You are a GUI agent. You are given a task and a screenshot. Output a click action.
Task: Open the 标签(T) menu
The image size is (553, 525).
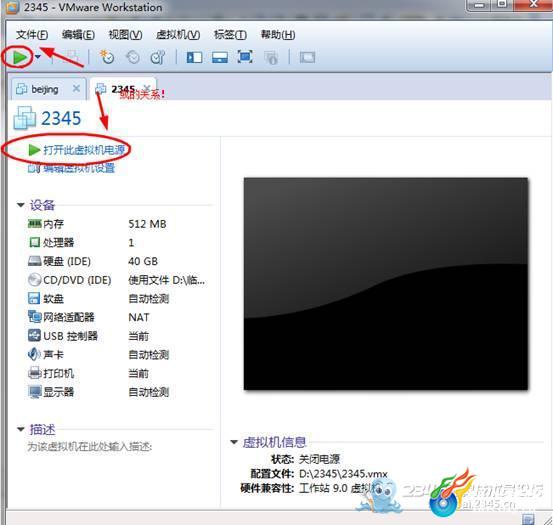[x=230, y=35]
